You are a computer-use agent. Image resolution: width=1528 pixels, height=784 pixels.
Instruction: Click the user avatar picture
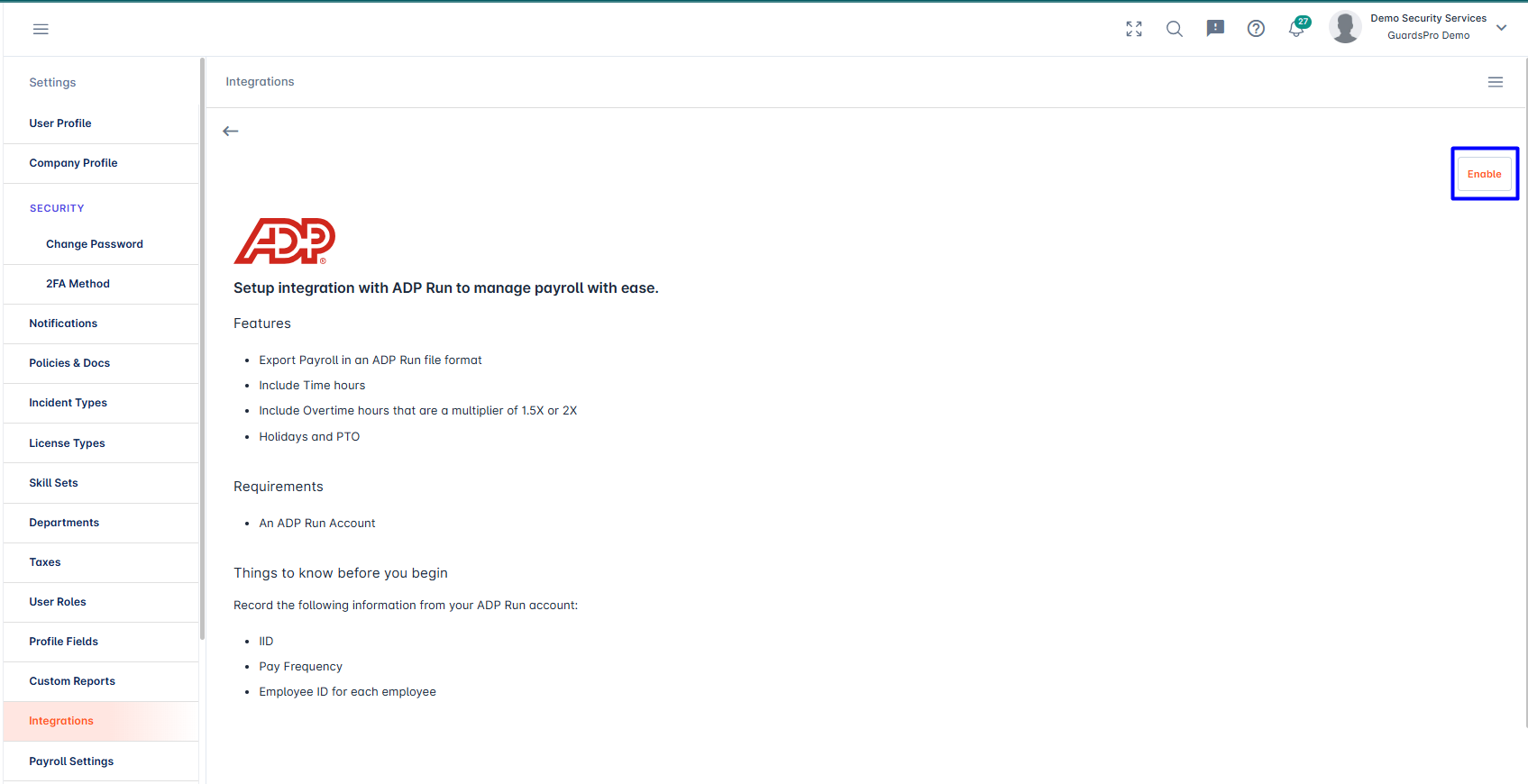pyautogui.click(x=1345, y=27)
